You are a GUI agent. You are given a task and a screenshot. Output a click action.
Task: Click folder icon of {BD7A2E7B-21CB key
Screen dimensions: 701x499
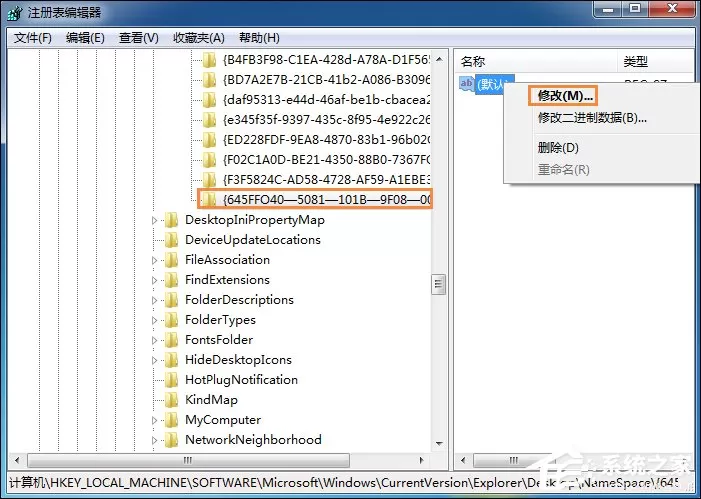[x=209, y=80]
